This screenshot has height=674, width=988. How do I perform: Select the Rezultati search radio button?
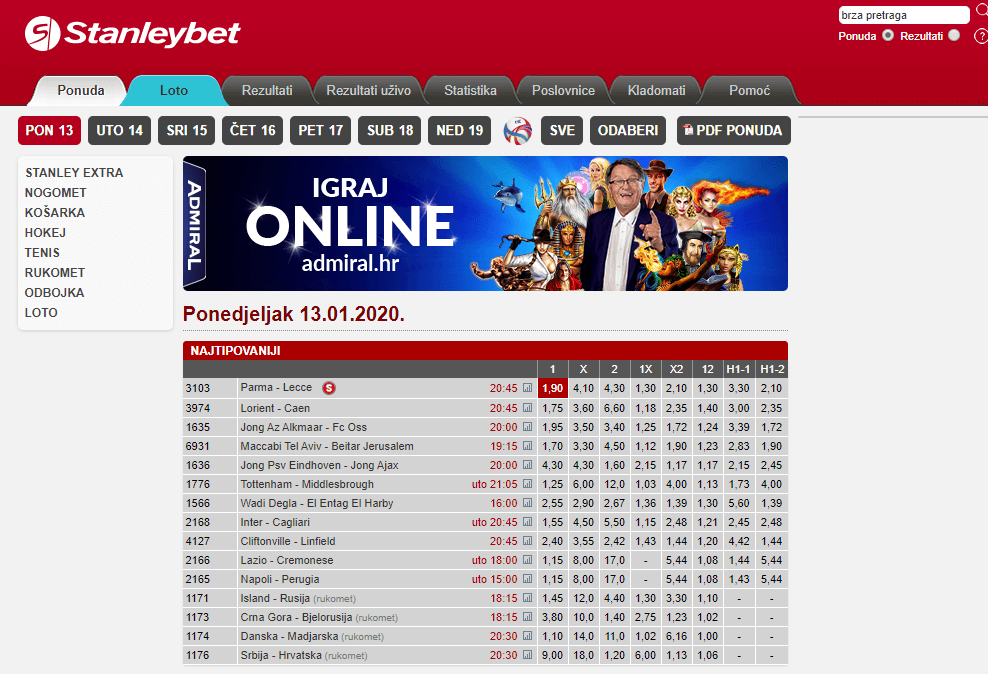[x=954, y=35]
